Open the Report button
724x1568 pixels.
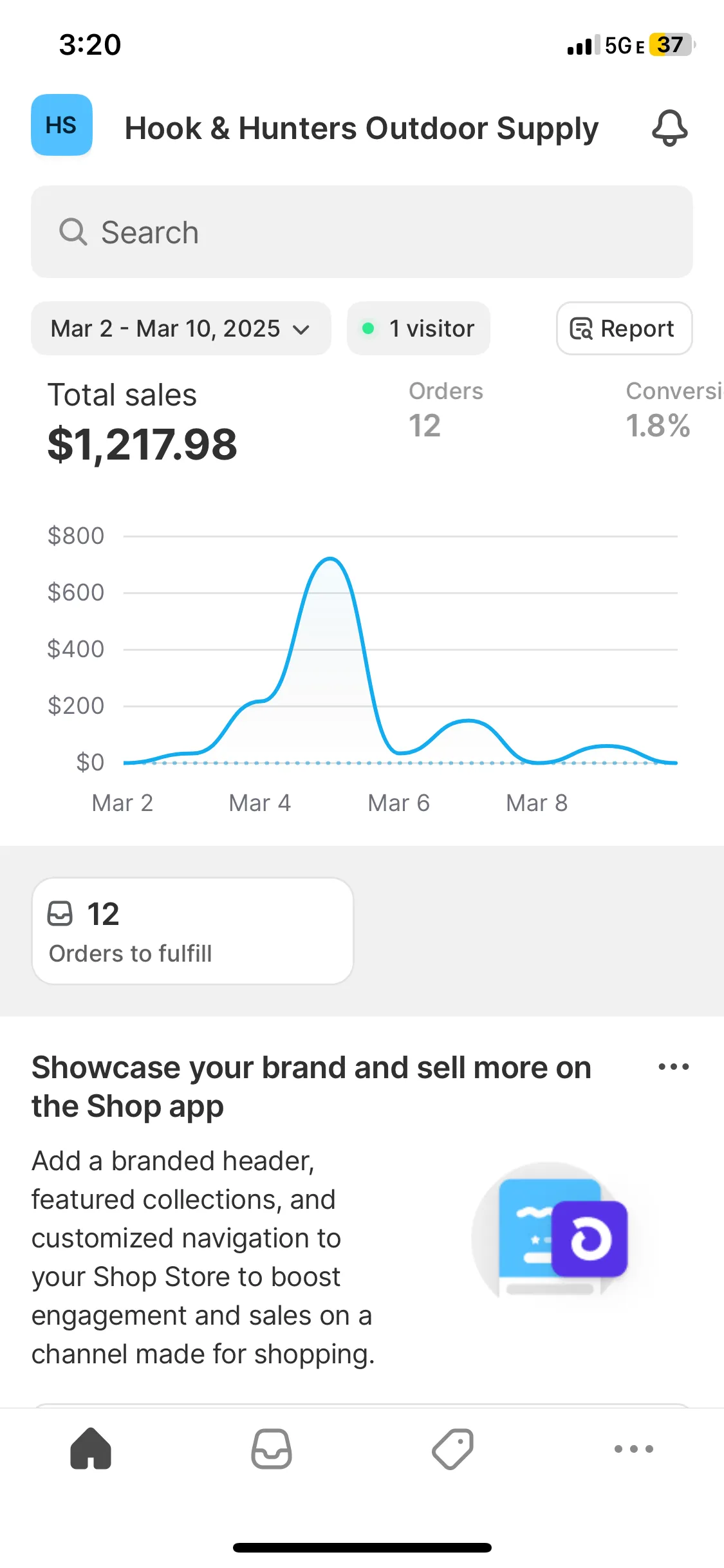(x=624, y=328)
